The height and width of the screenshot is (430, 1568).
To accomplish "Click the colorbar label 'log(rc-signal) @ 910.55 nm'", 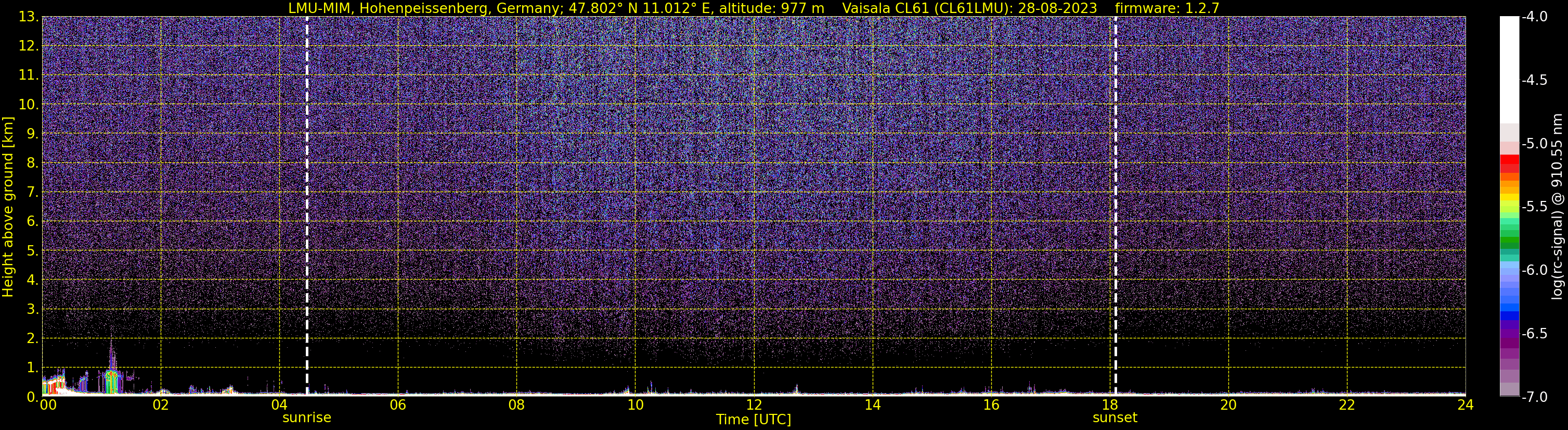I will pyautogui.click(x=1557, y=207).
